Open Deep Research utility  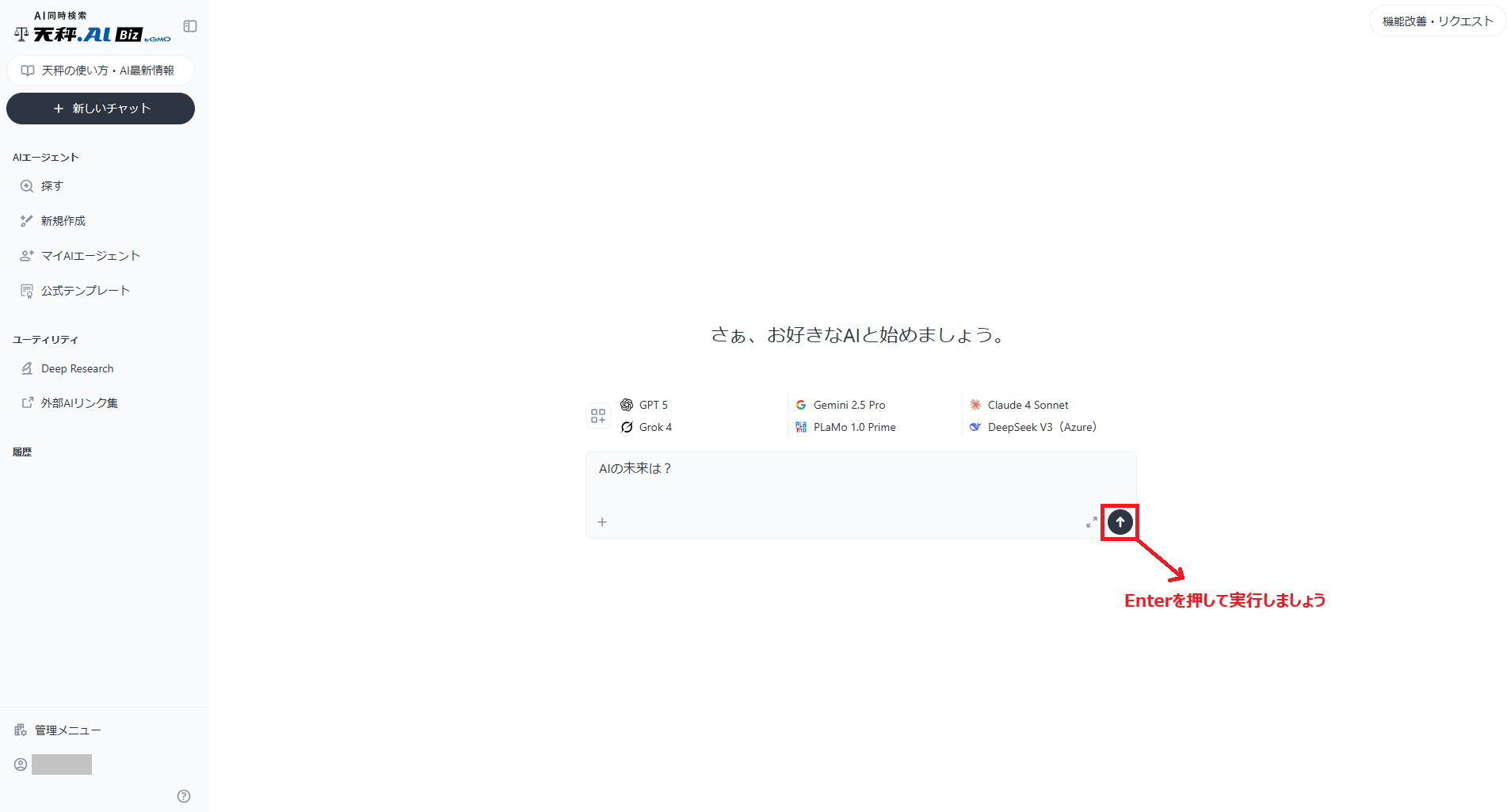77,368
